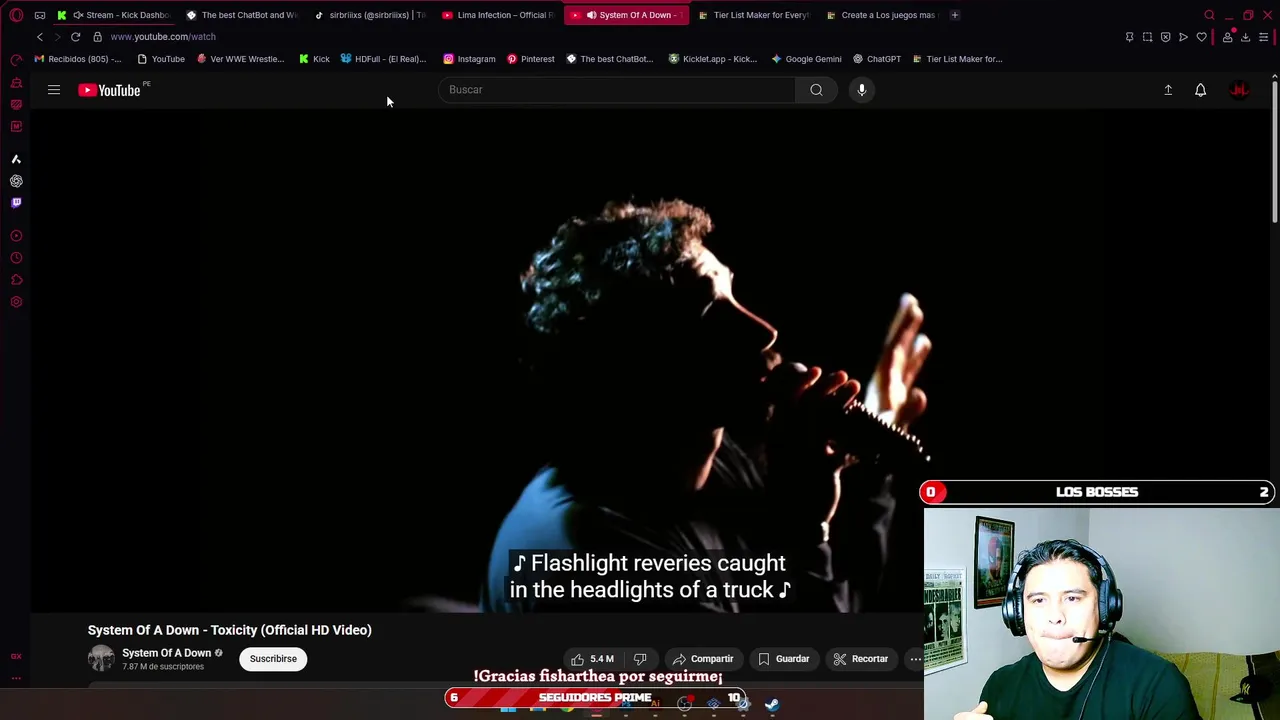Click the pin icon in address bar
Viewport: 1280px width, 720px height.
(x=1129, y=37)
